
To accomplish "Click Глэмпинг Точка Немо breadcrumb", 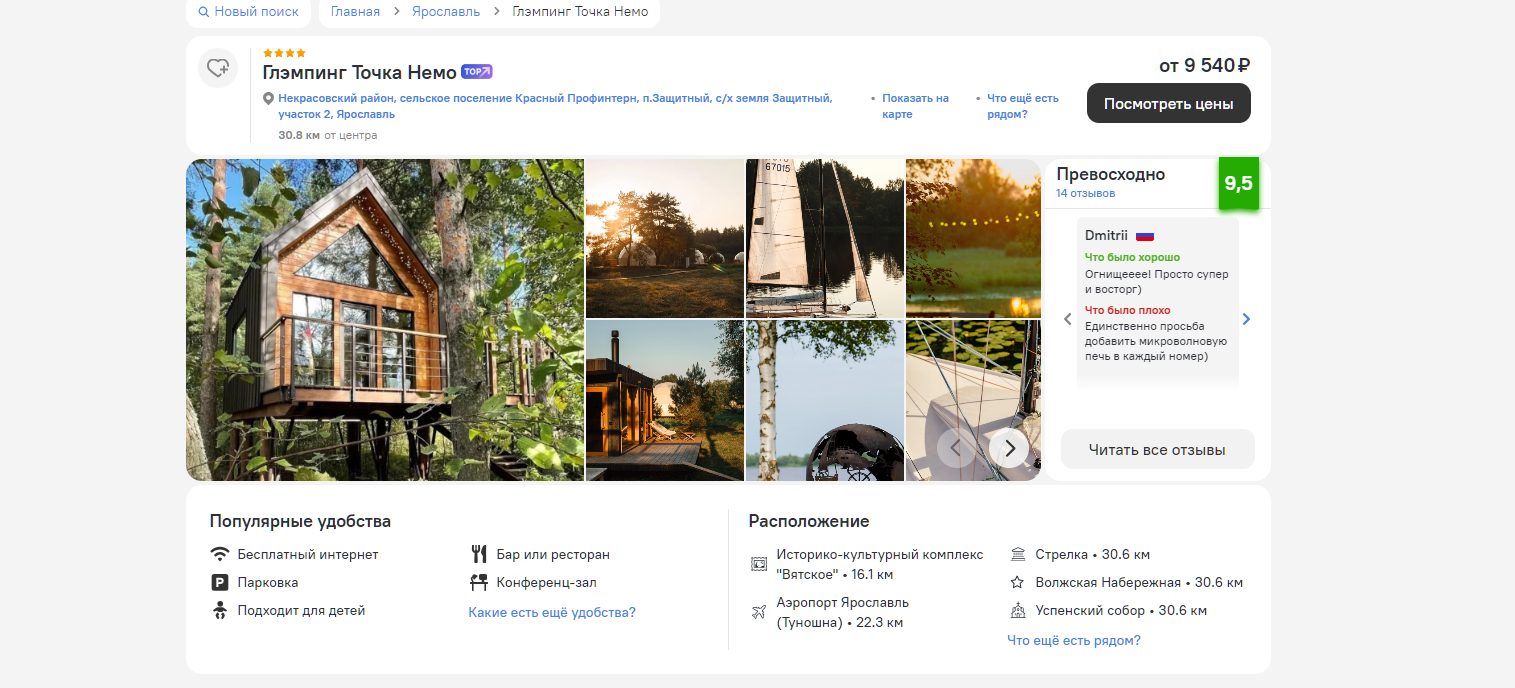I will pyautogui.click(x=580, y=12).
